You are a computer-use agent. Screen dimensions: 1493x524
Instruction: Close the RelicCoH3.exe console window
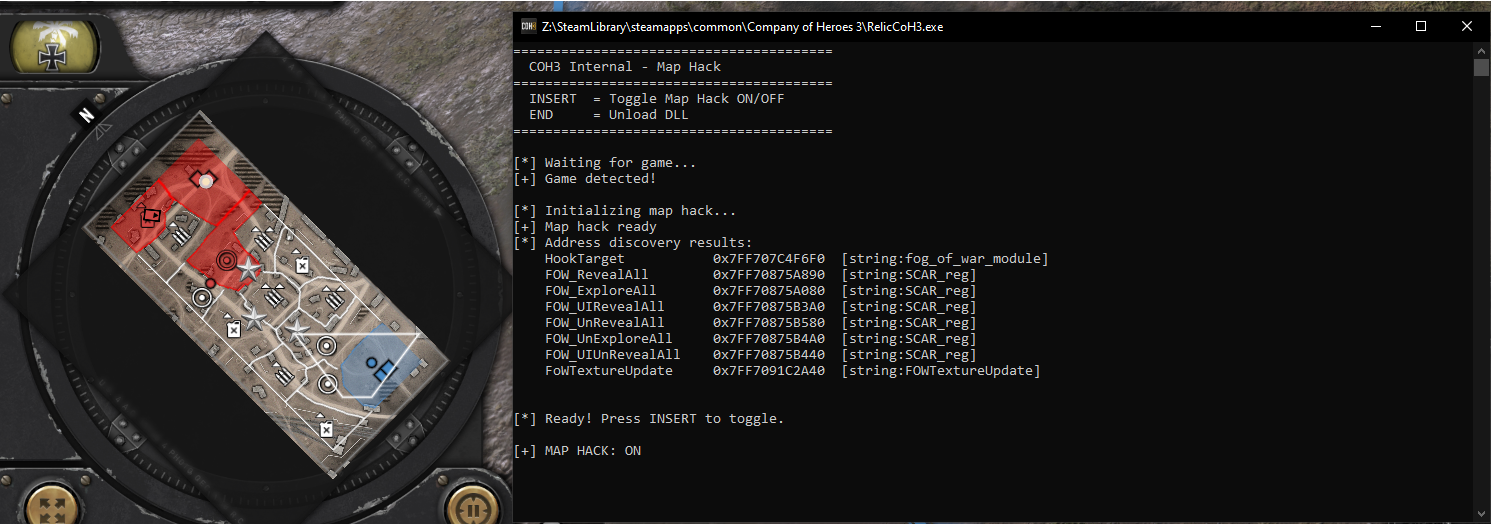[x=1467, y=27]
